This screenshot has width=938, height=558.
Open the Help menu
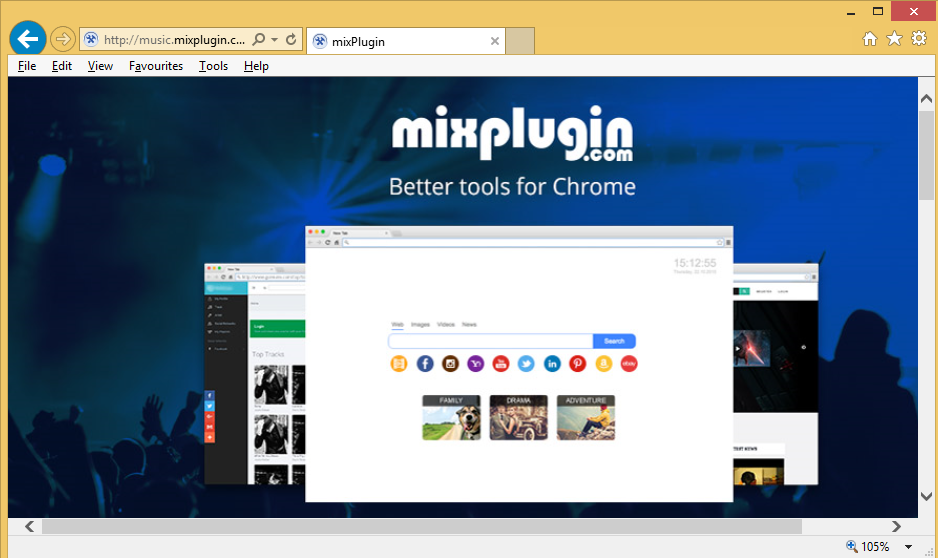pyautogui.click(x=256, y=66)
